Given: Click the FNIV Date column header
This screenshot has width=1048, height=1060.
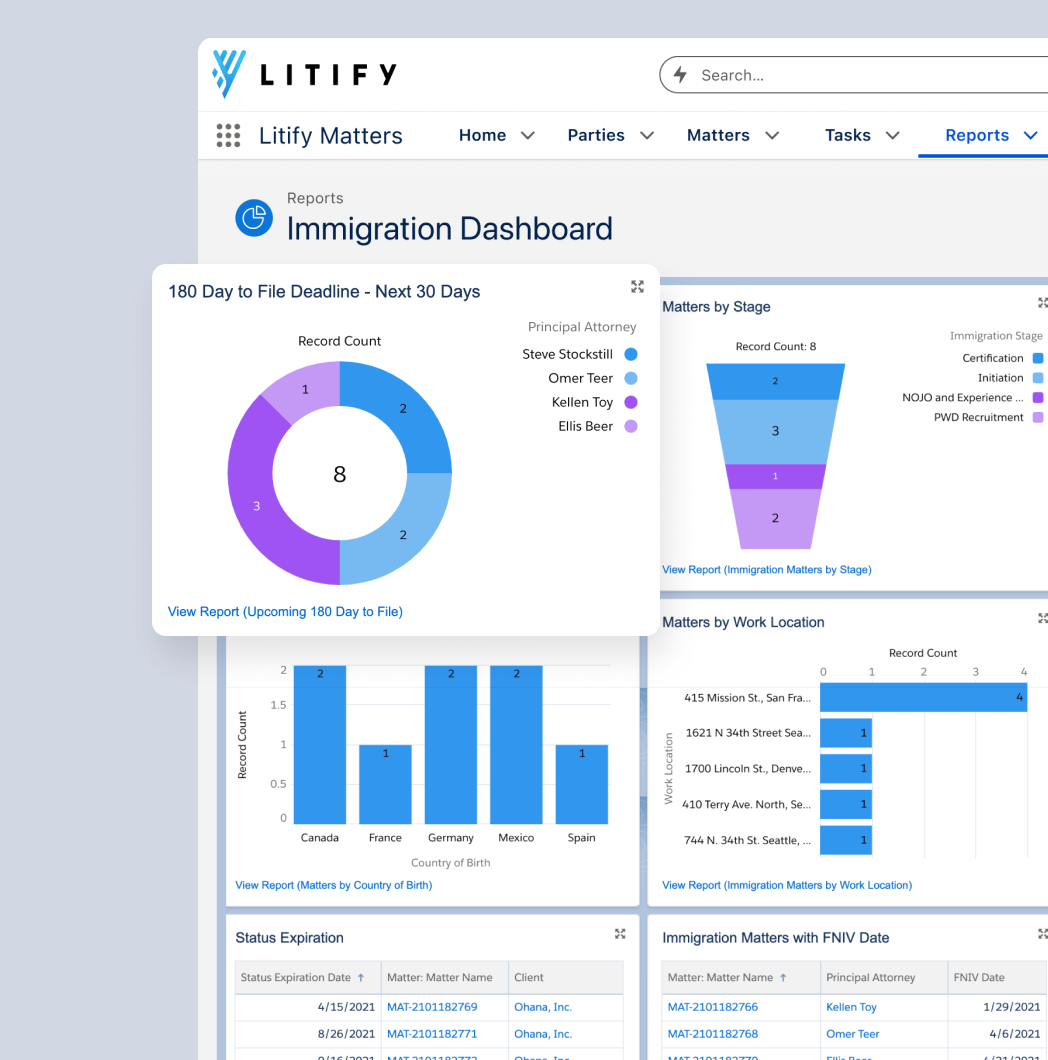Looking at the screenshot, I should [x=998, y=978].
